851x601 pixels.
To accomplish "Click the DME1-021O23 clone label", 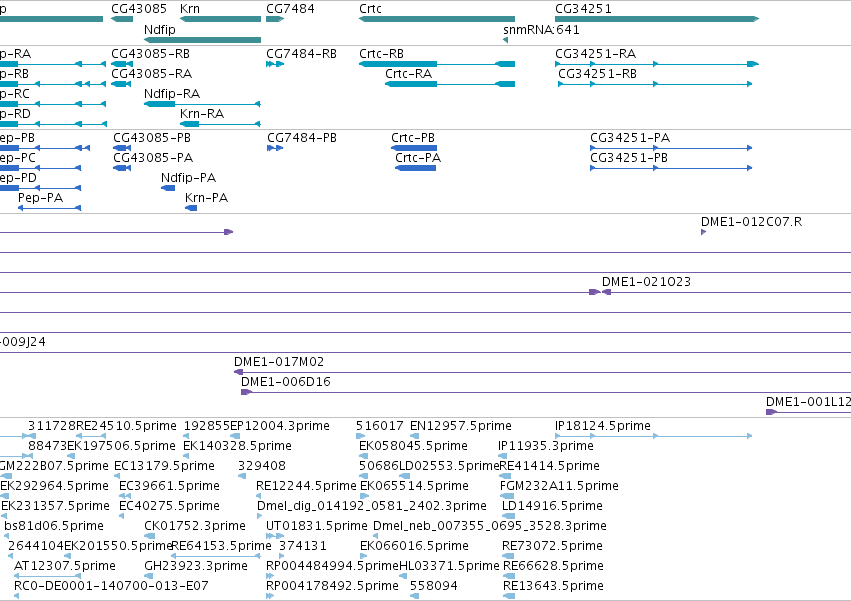I will pos(646,282).
